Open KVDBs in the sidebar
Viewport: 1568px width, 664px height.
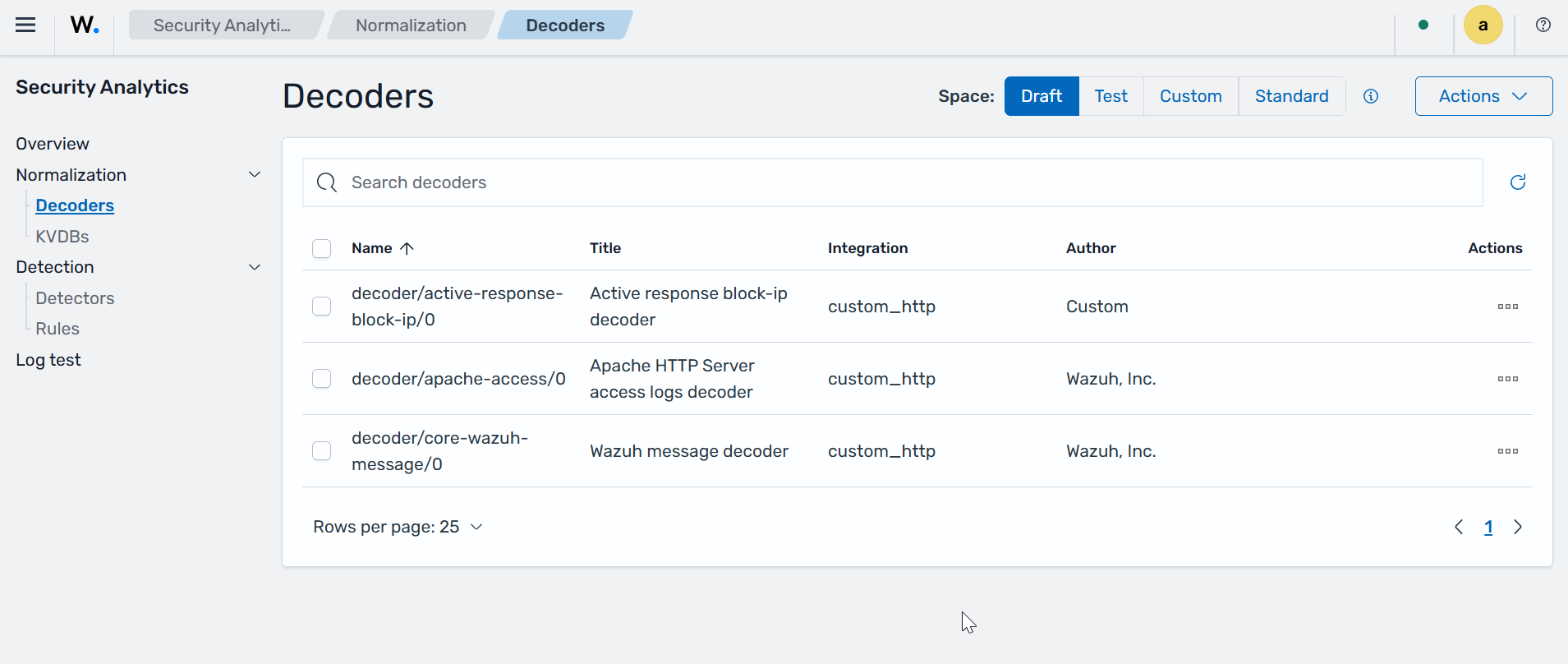point(62,237)
